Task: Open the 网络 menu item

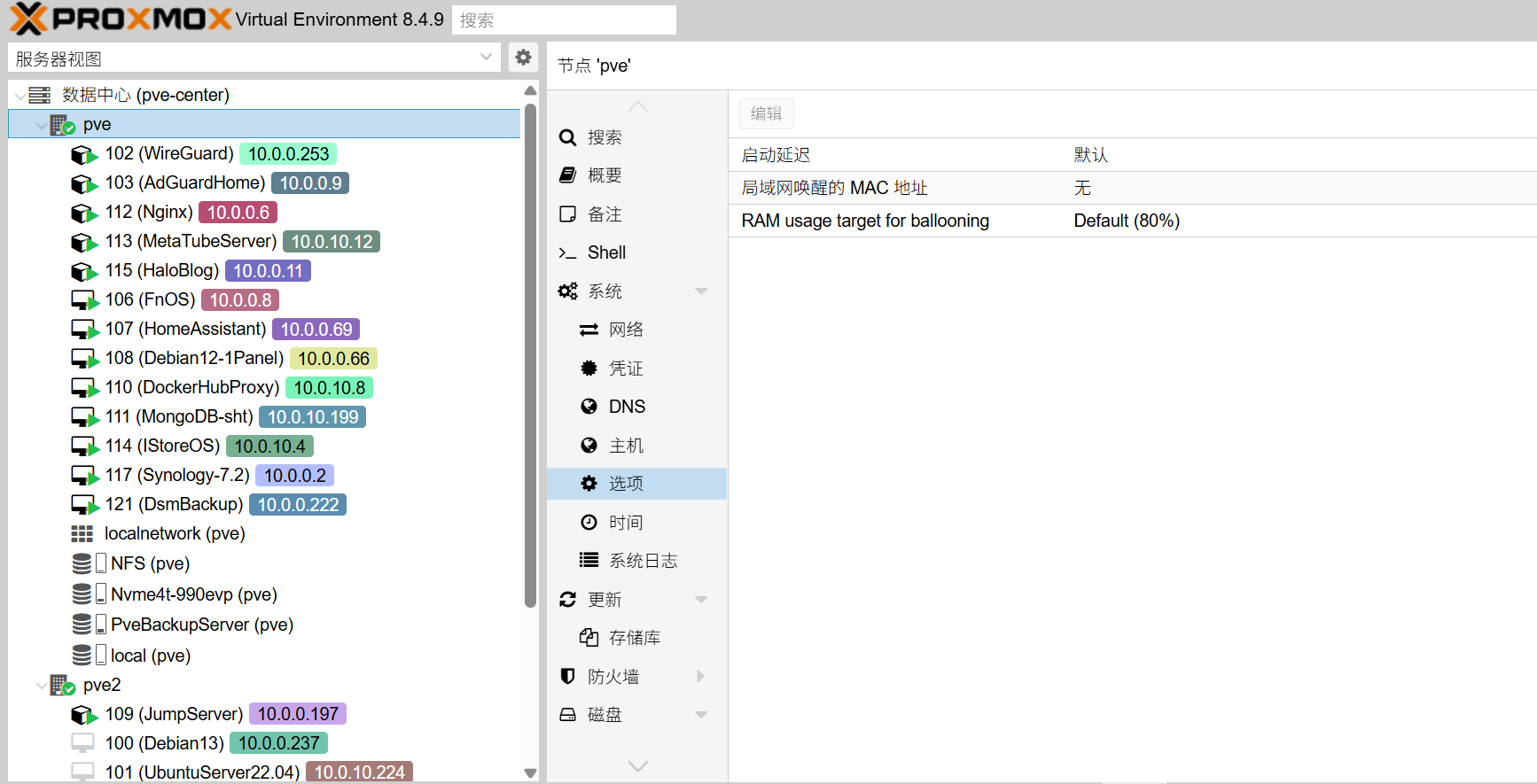Action: point(637,330)
